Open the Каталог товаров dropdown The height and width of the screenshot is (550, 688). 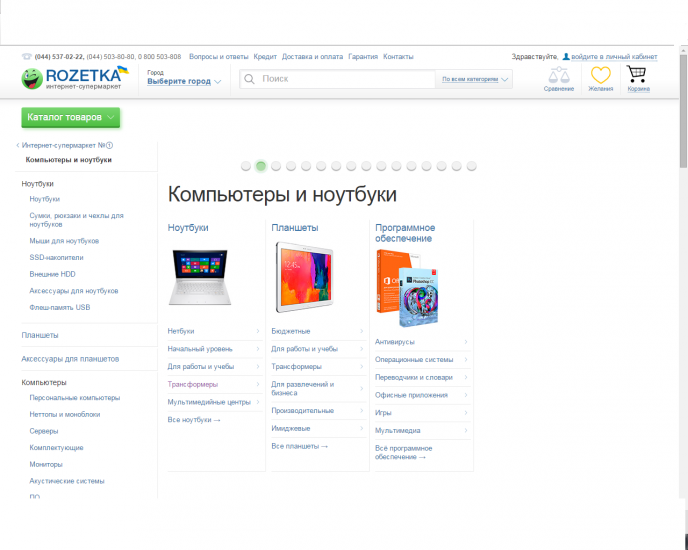(x=70, y=118)
